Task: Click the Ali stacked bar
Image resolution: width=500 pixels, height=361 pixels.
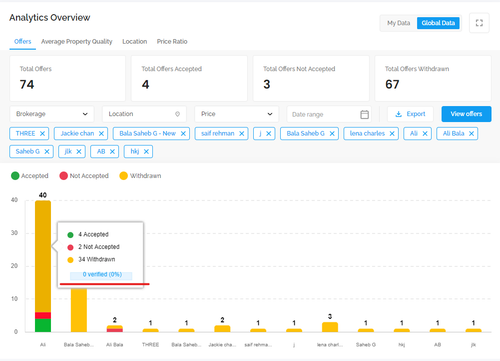Action: [x=43, y=266]
